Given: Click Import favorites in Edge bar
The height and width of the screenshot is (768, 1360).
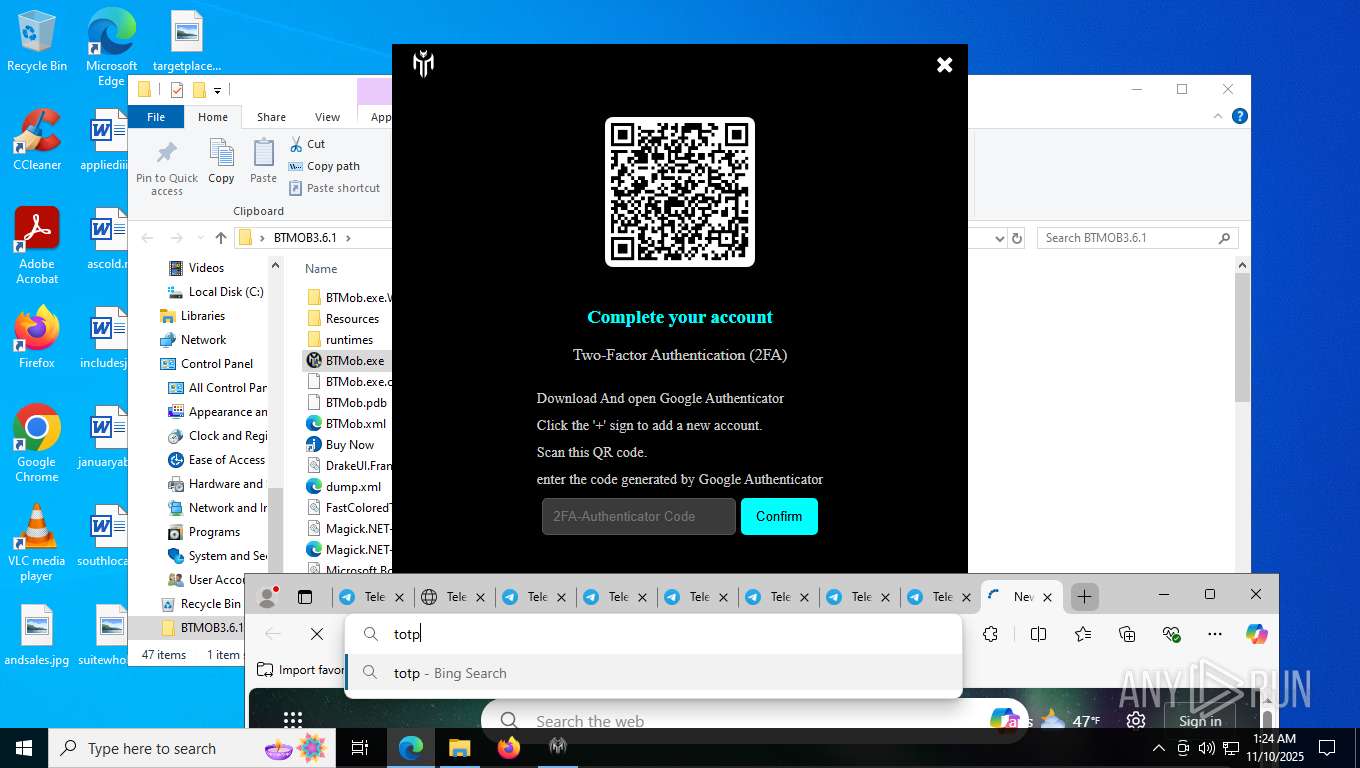Looking at the screenshot, I should click(x=301, y=670).
